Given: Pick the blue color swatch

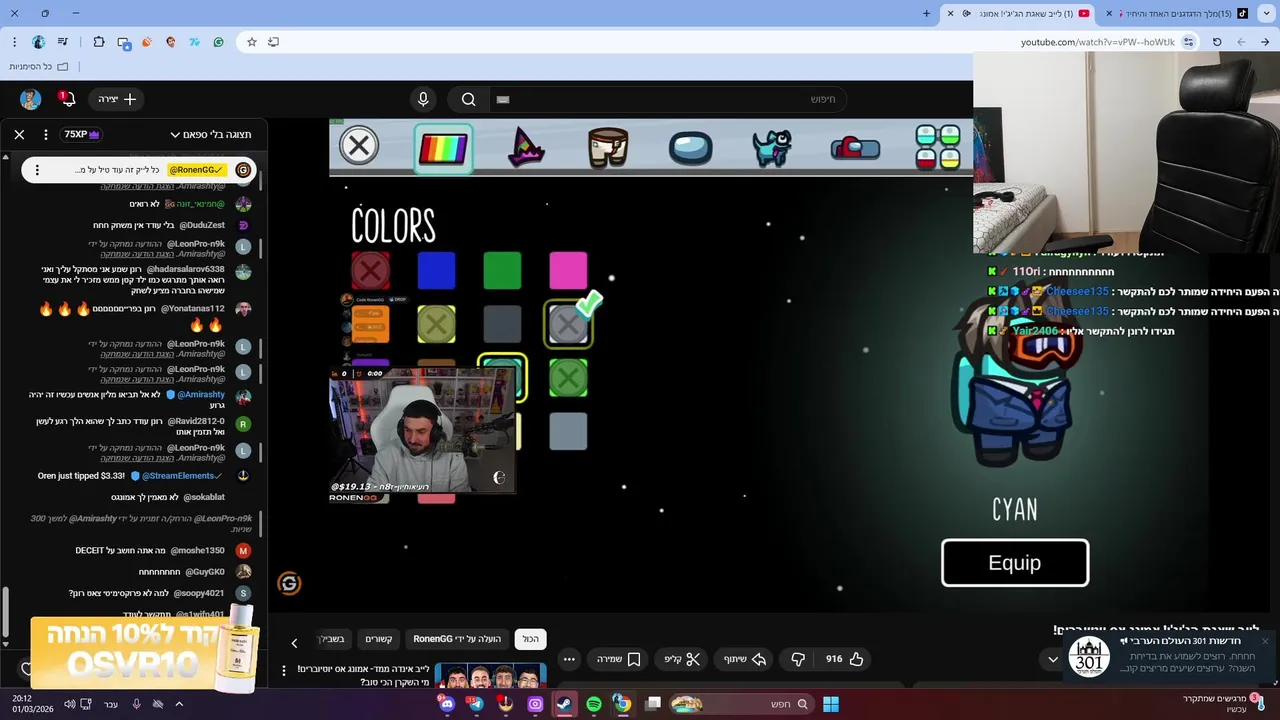Looking at the screenshot, I should (x=436, y=270).
